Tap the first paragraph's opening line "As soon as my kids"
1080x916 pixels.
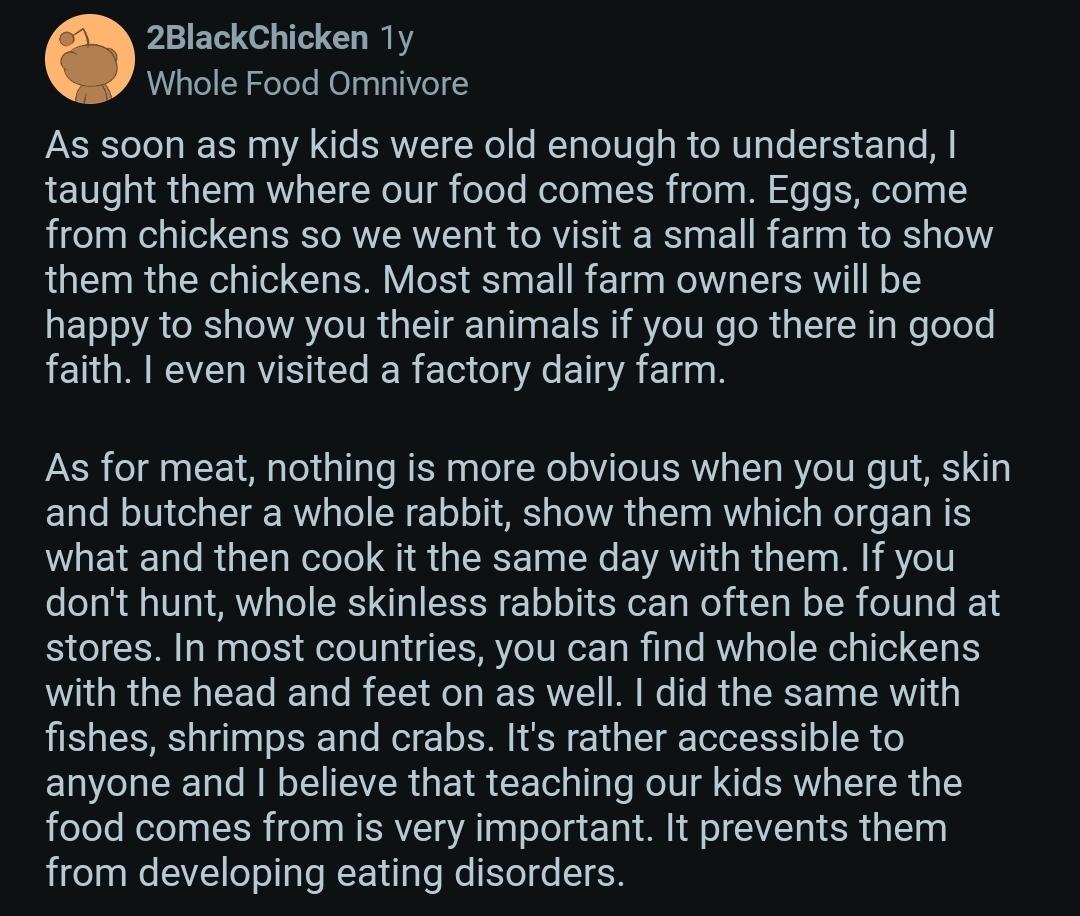pos(500,146)
